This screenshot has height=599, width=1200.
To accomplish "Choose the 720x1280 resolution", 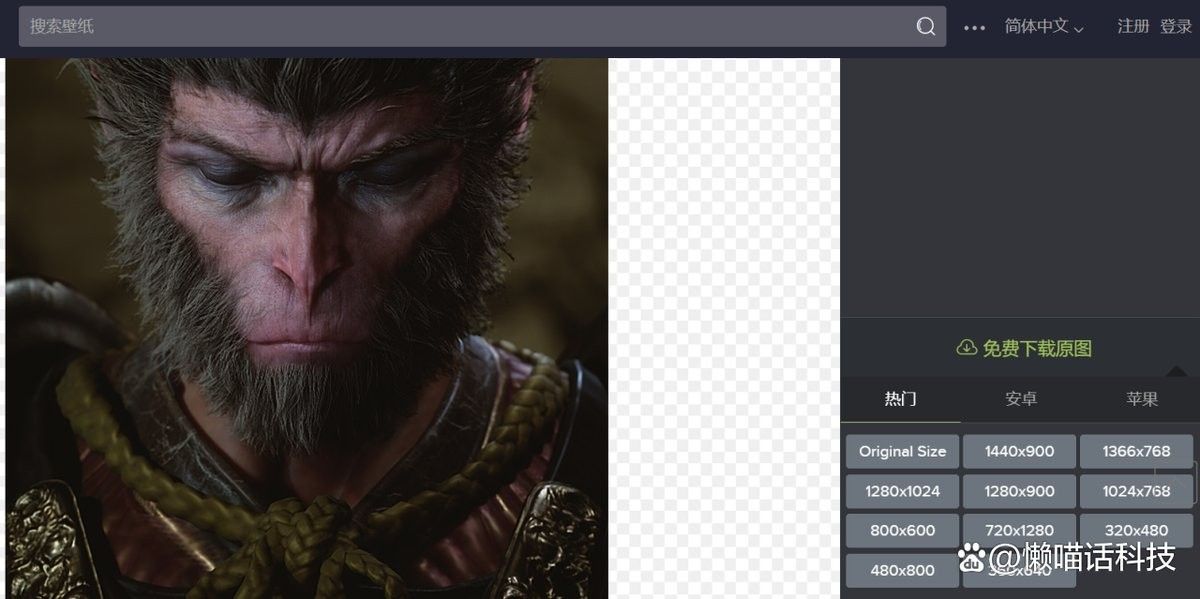I will [x=1019, y=530].
